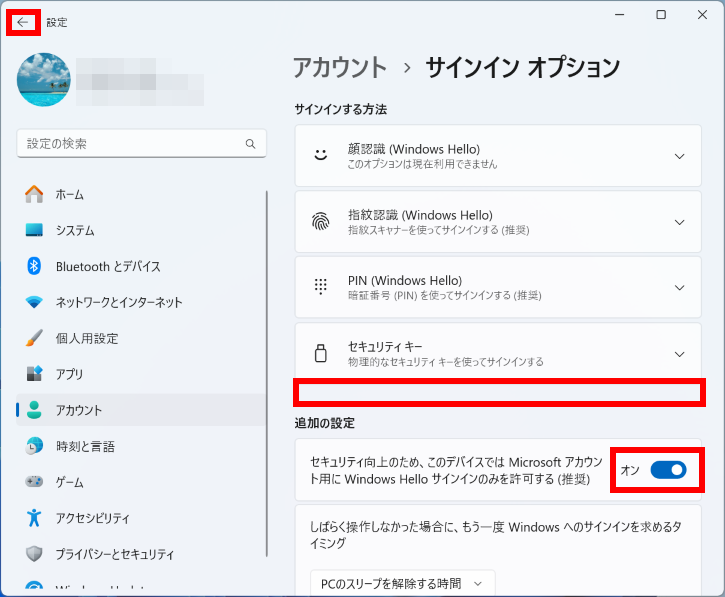This screenshot has width=725, height=597.
Task: Click 顔認識 (Windows Hello) title text
Action: 414,149
